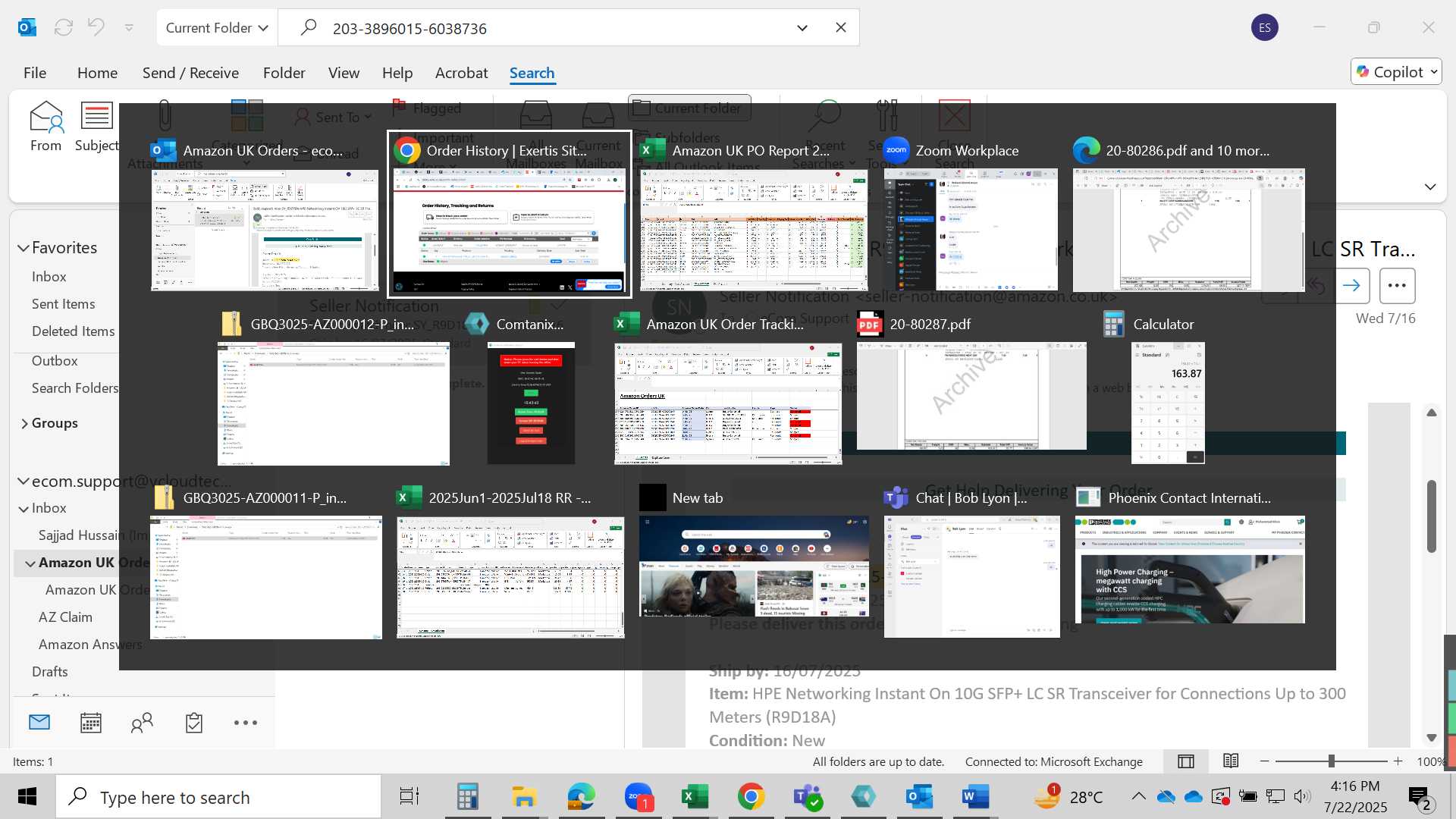Open the Send / Receive tab
The image size is (1456, 819).
click(x=190, y=73)
